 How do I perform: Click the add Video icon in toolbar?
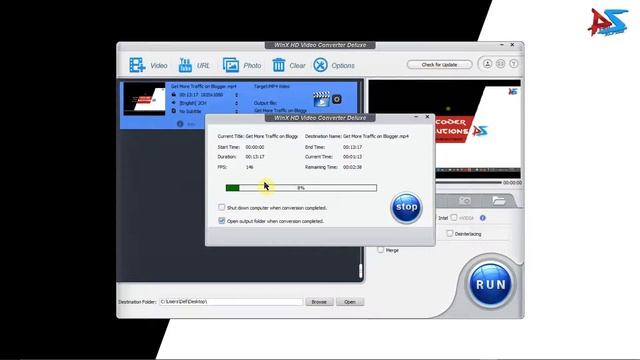(x=137, y=65)
